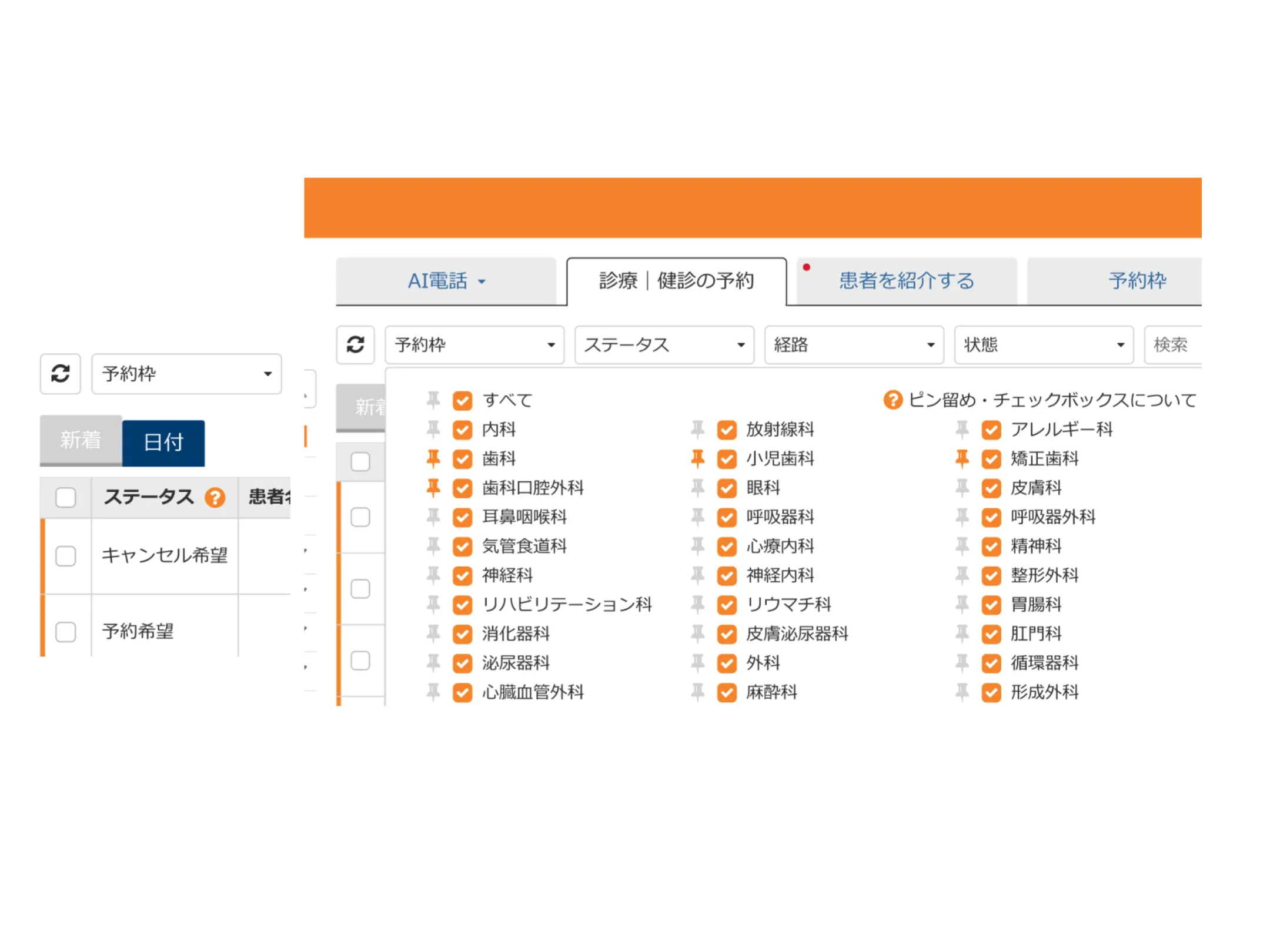Click the help icon next to ステータス header
1270x952 pixels.
pos(215,498)
